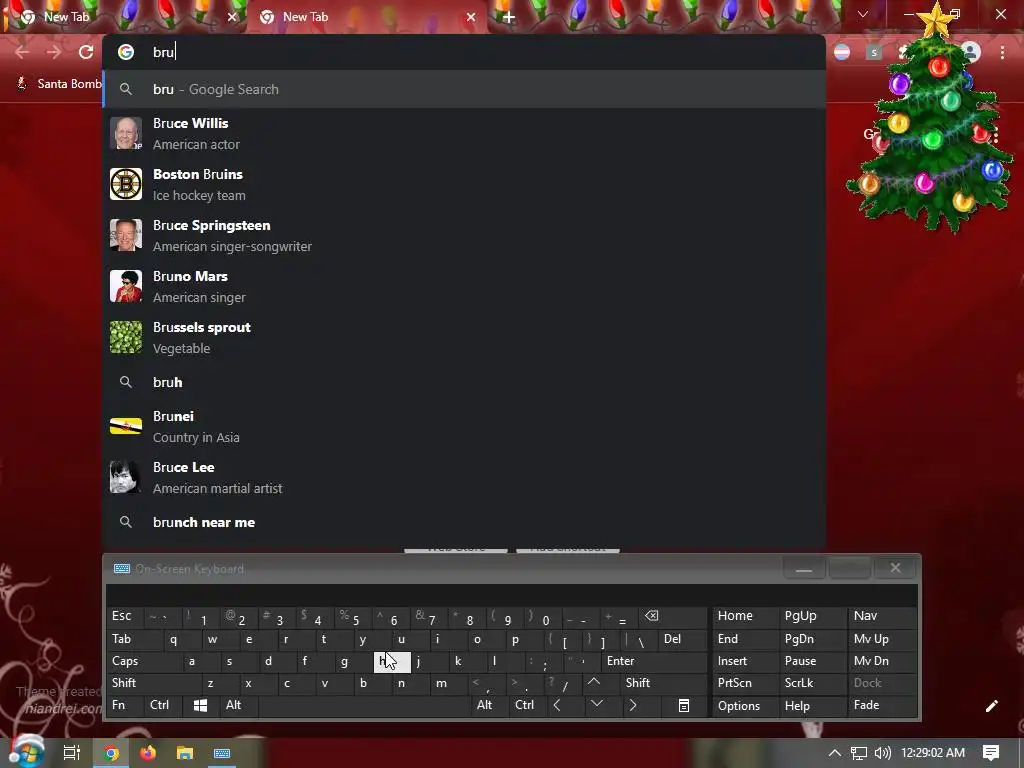Image resolution: width=1024 pixels, height=768 pixels.
Task: Click the 'S' extension icon in toolbar
Action: 873,52
